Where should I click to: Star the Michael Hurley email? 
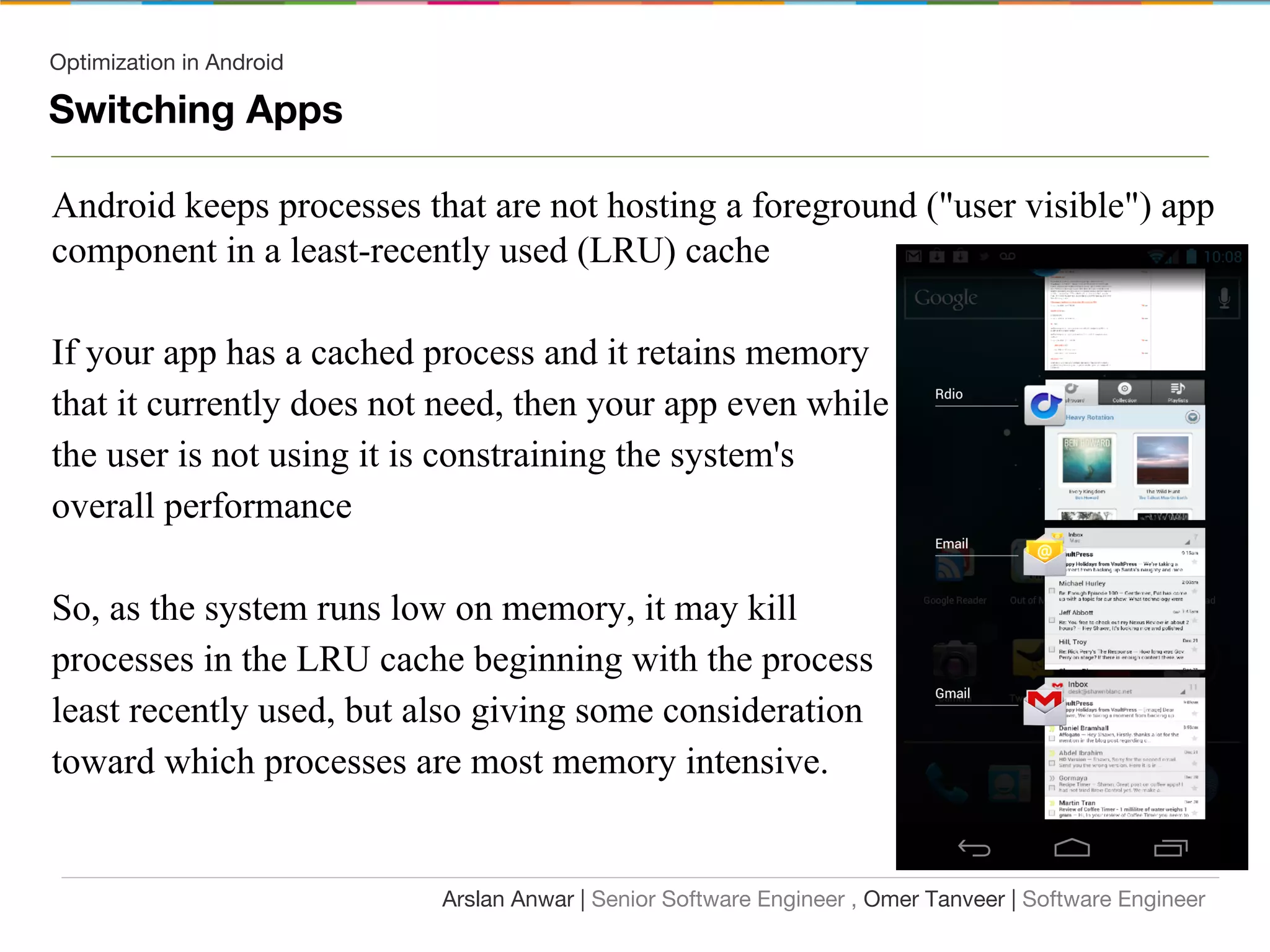(1194, 592)
